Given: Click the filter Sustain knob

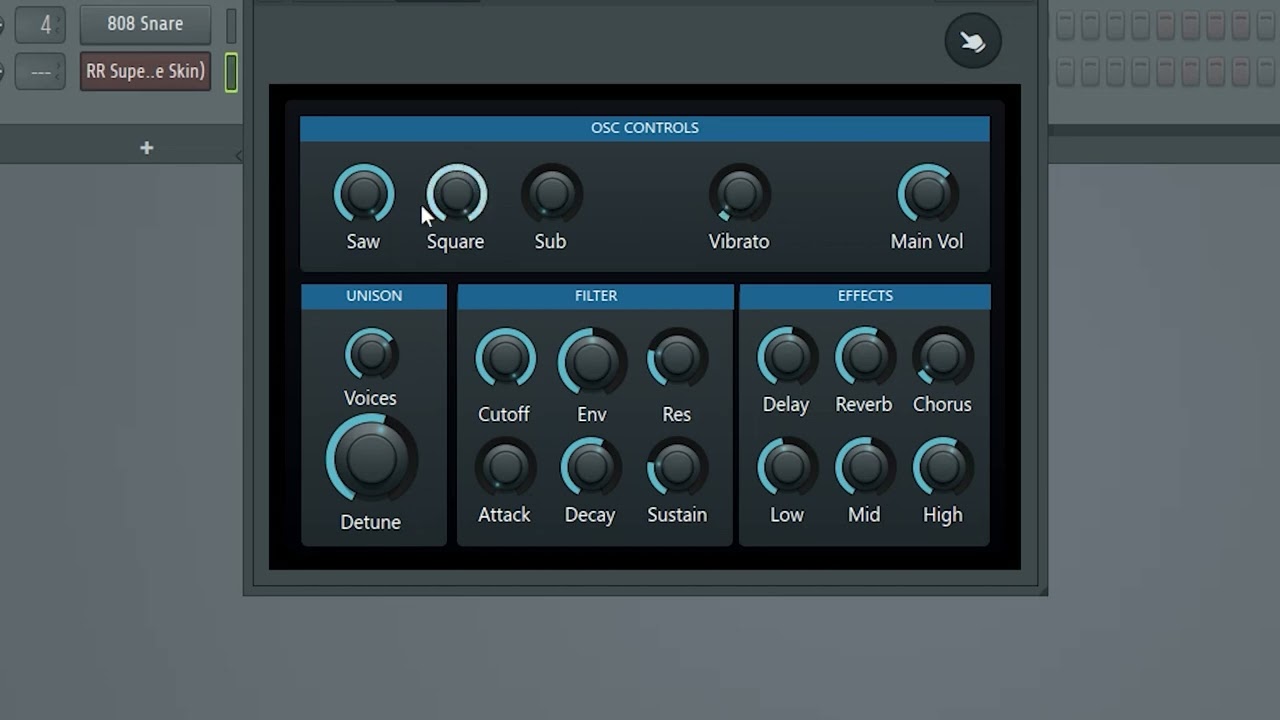Looking at the screenshot, I should [677, 466].
